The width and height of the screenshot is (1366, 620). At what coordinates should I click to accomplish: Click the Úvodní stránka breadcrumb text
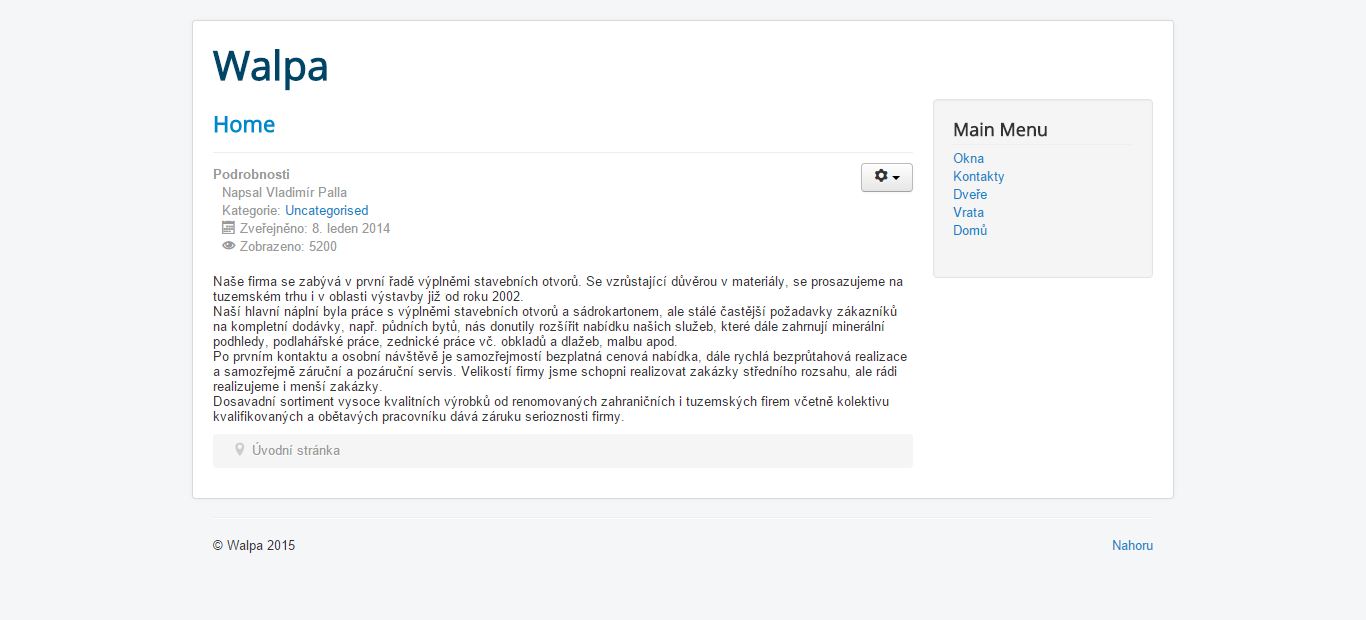[296, 451]
